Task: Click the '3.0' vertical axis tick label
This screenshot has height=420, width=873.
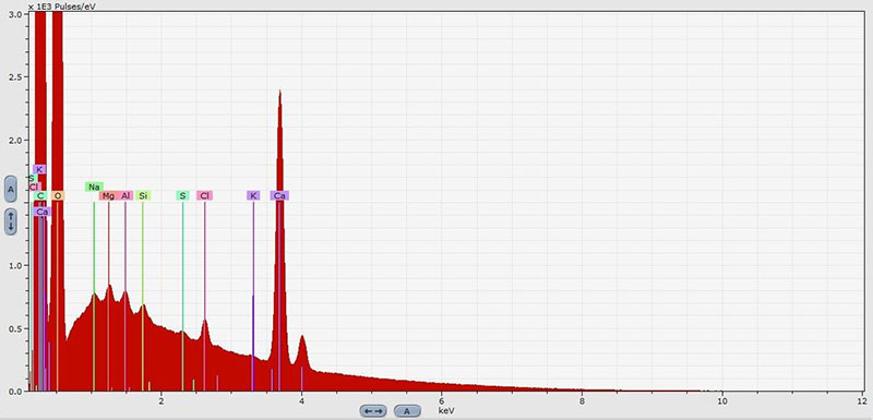Action: tap(16, 14)
